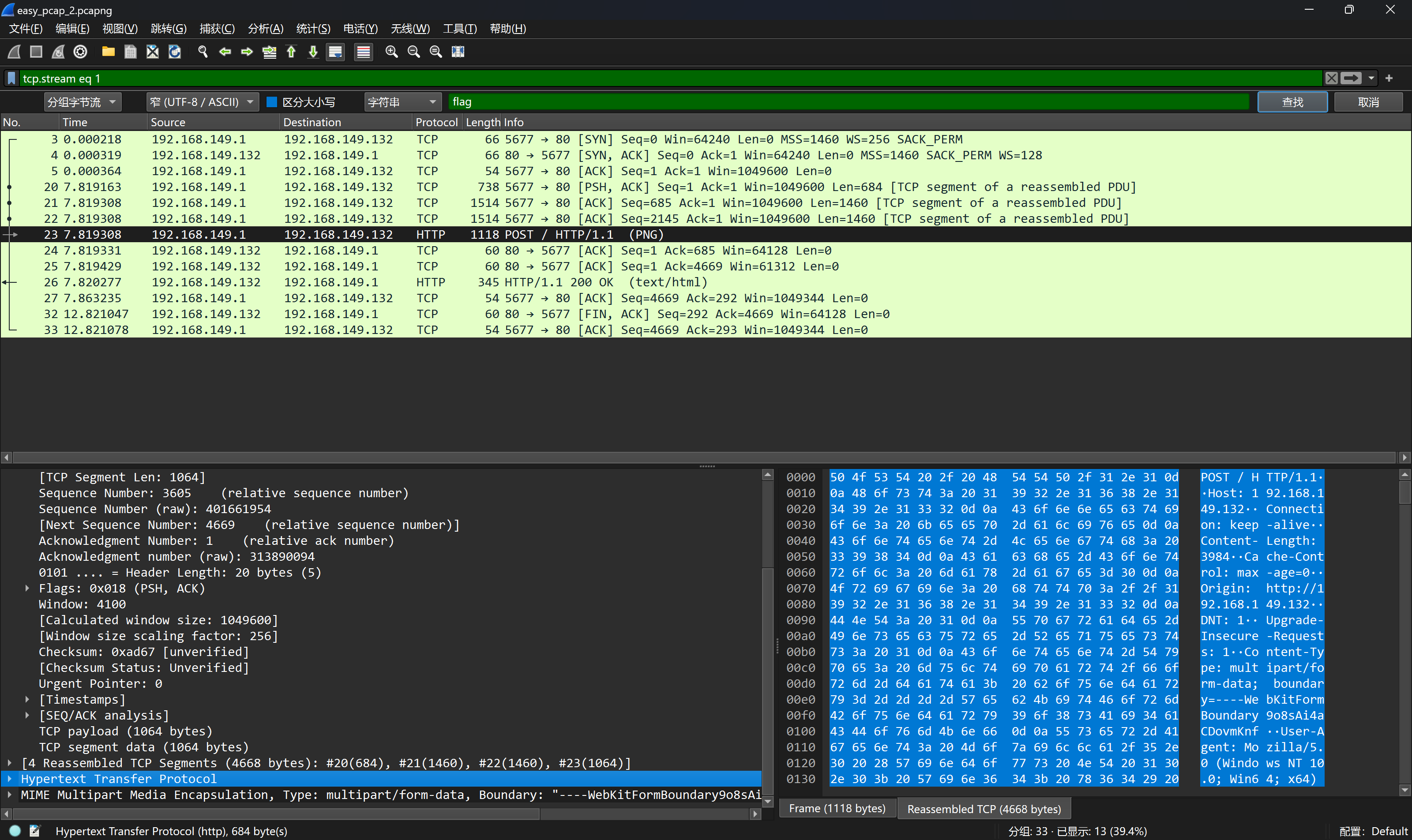Select packet 32 FIN, ACK row
This screenshot has height=840, width=1412.
706,314
